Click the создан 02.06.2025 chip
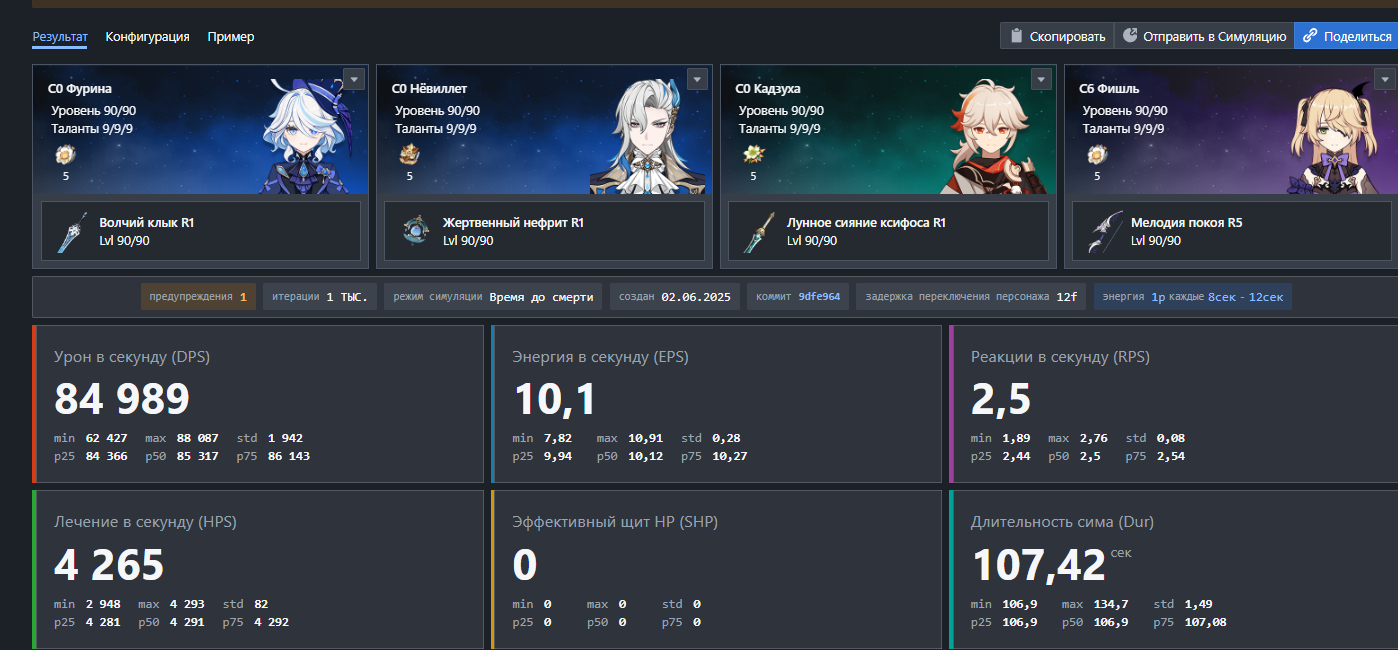The height and width of the screenshot is (650, 1398). pyautogui.click(x=675, y=297)
